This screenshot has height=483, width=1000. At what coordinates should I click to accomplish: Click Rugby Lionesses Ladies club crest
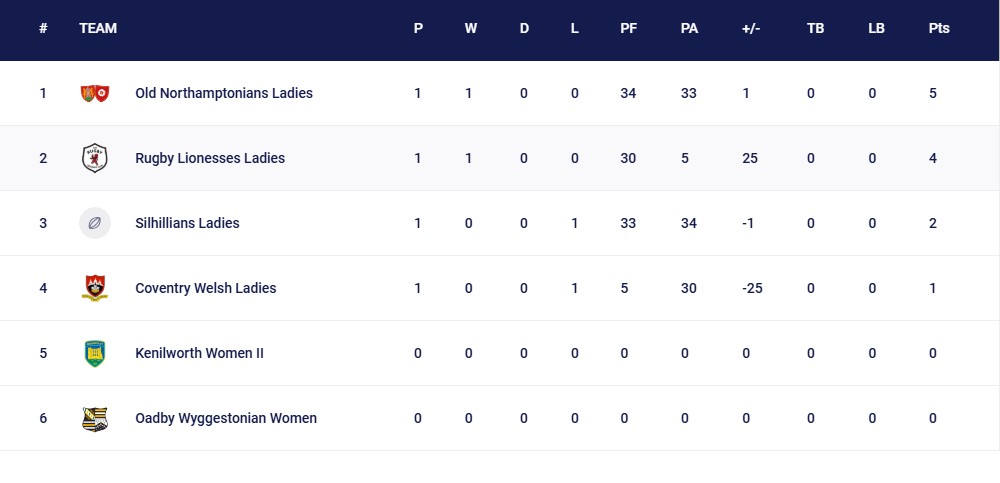(94, 158)
